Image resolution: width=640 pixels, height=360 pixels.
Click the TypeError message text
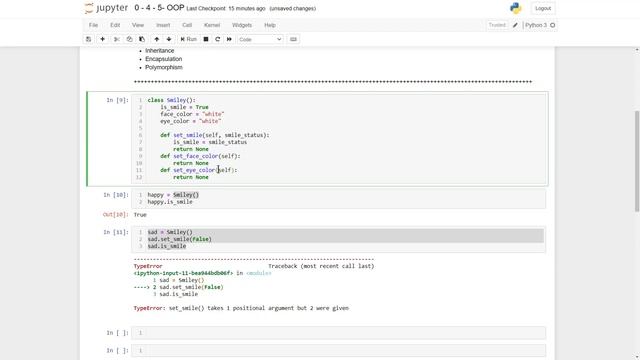pyautogui.click(x=241, y=308)
